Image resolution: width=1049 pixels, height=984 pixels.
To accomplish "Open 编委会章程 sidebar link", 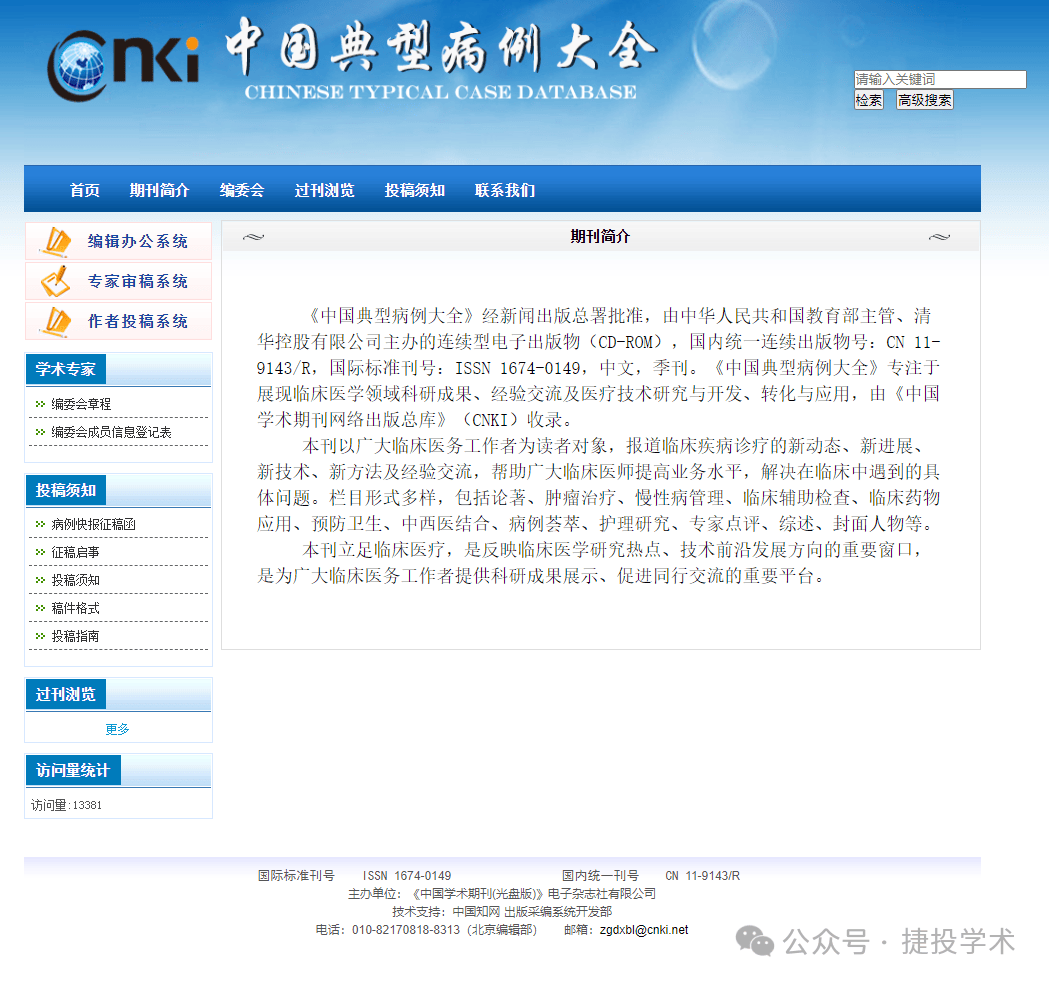I will tap(81, 404).
